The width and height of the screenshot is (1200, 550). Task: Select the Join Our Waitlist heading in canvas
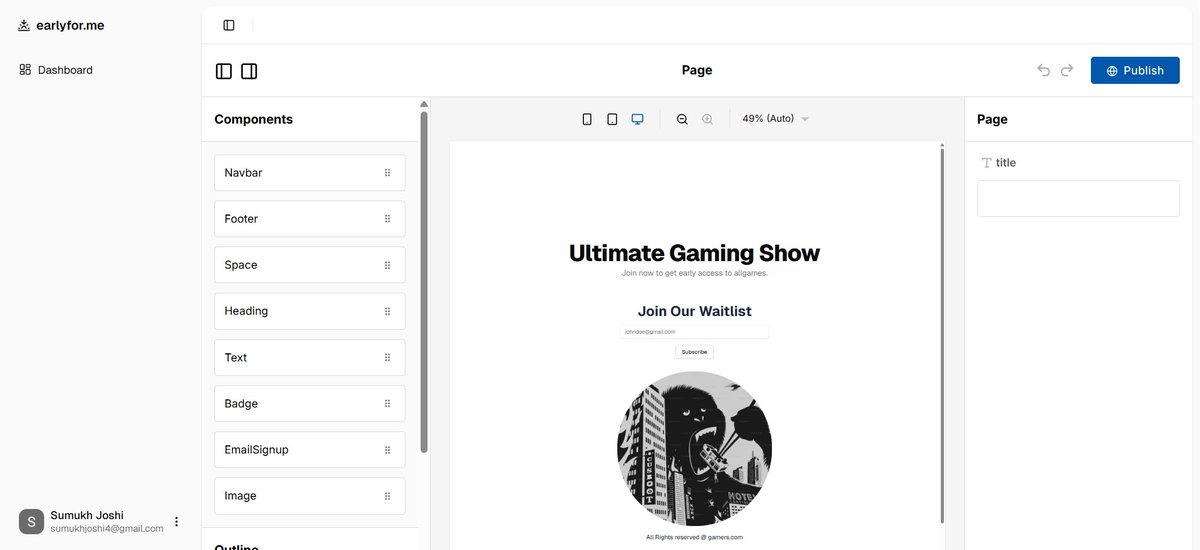[694, 311]
